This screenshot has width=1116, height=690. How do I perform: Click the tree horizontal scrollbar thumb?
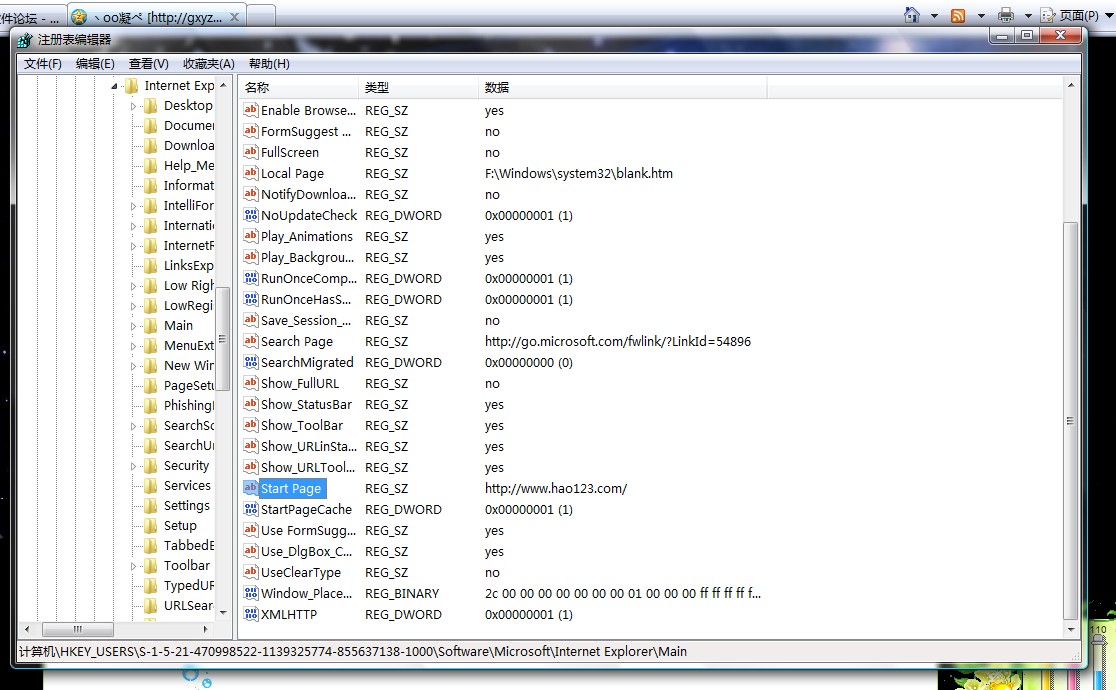point(78,629)
